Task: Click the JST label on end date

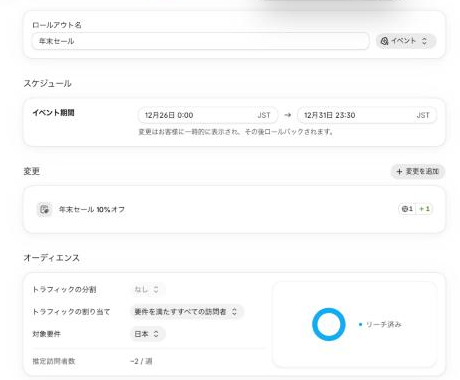Action: click(423, 115)
